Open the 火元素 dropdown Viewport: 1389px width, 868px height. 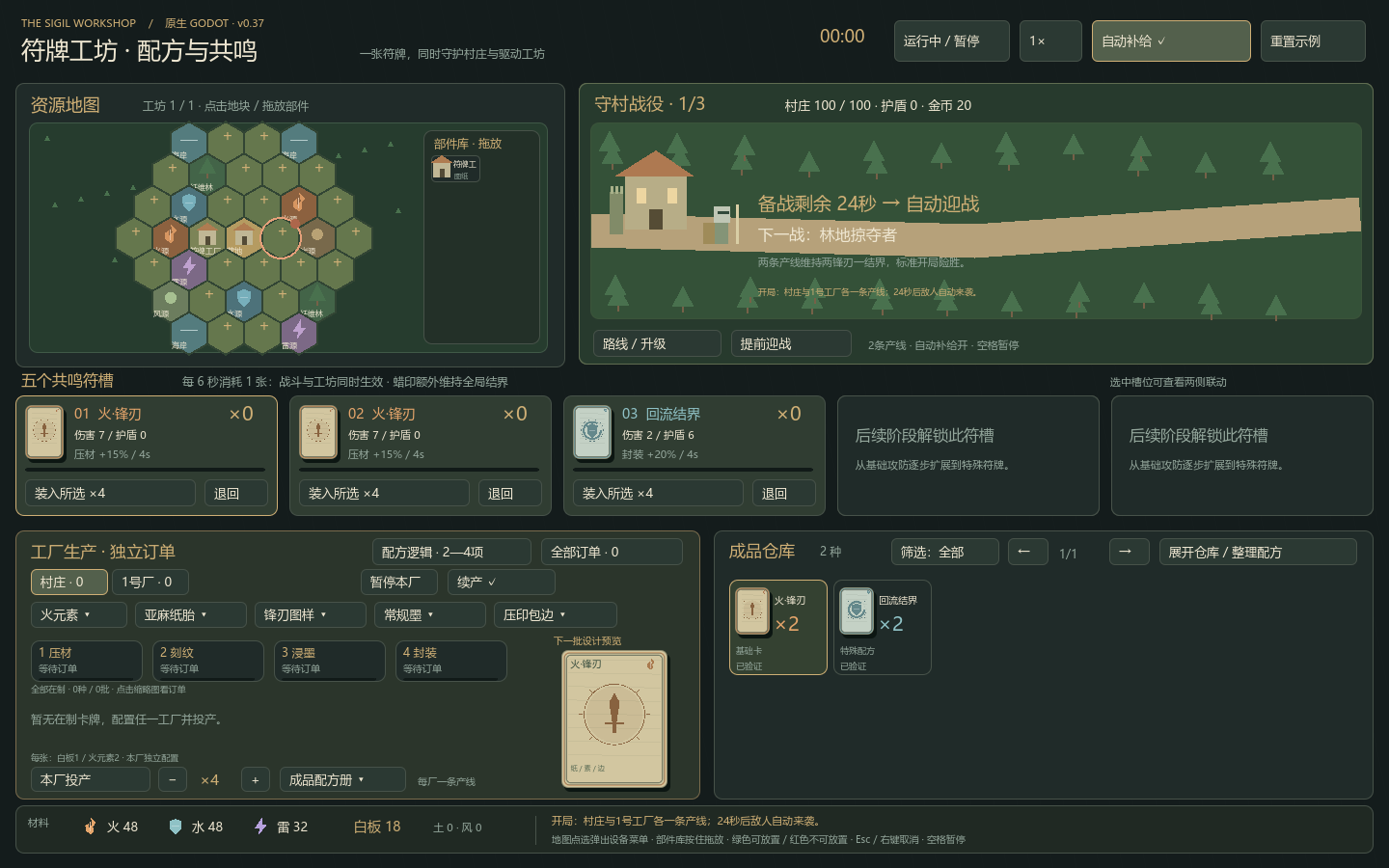tap(79, 614)
